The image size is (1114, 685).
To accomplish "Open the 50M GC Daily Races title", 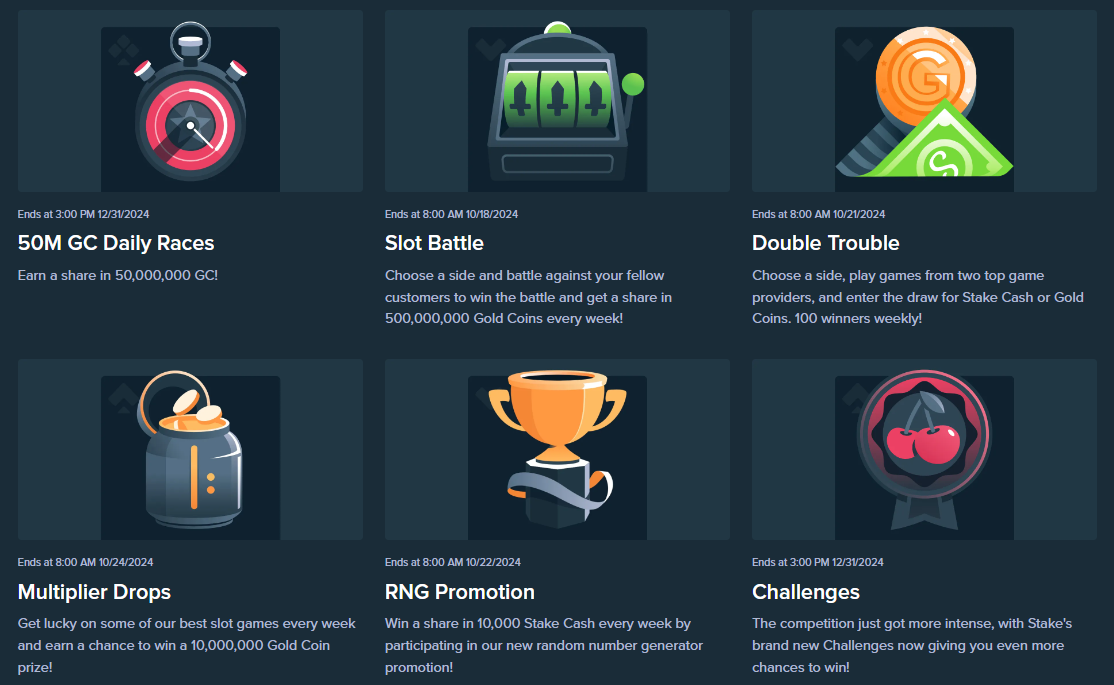I will point(116,243).
